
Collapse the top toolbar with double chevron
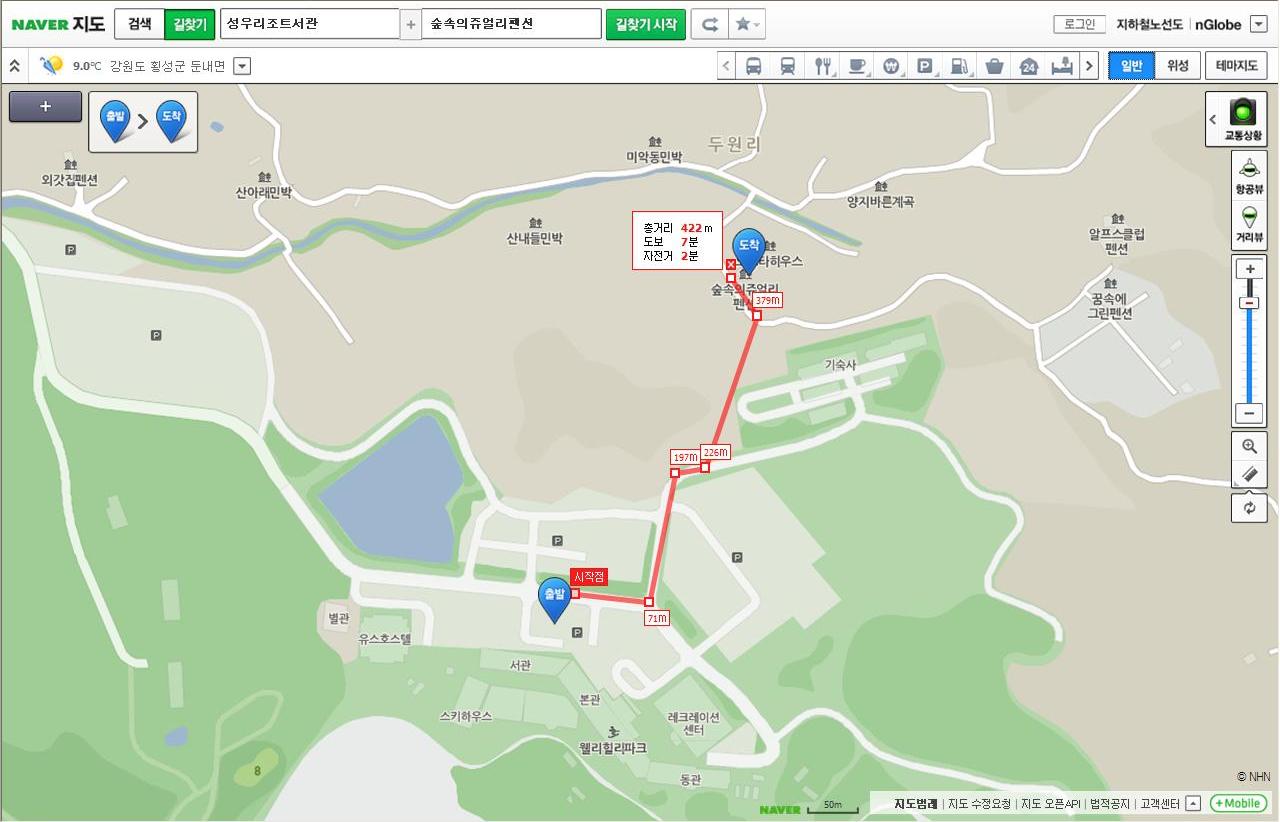point(15,66)
